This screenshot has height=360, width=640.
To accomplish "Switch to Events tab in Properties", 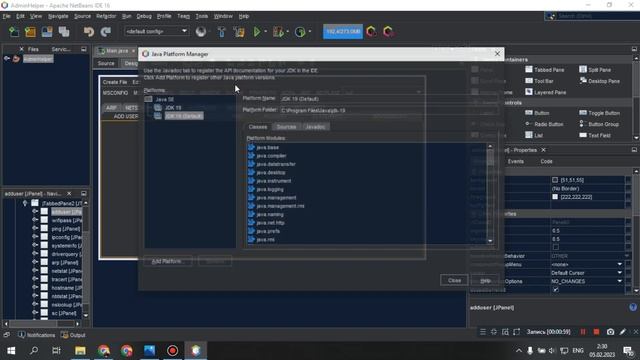I will (516, 162).
